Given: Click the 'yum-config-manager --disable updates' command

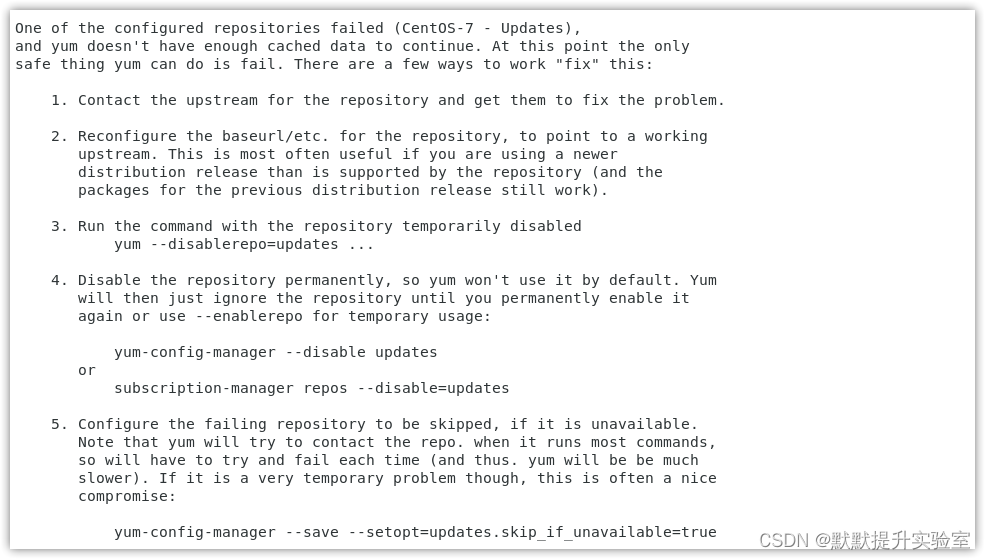Looking at the screenshot, I should click(275, 352).
